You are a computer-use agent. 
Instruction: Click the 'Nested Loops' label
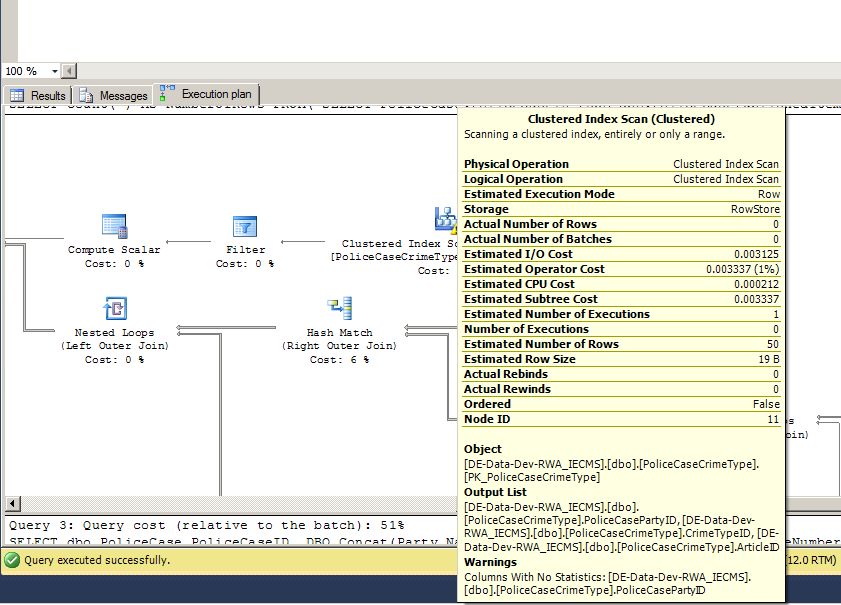click(114, 333)
